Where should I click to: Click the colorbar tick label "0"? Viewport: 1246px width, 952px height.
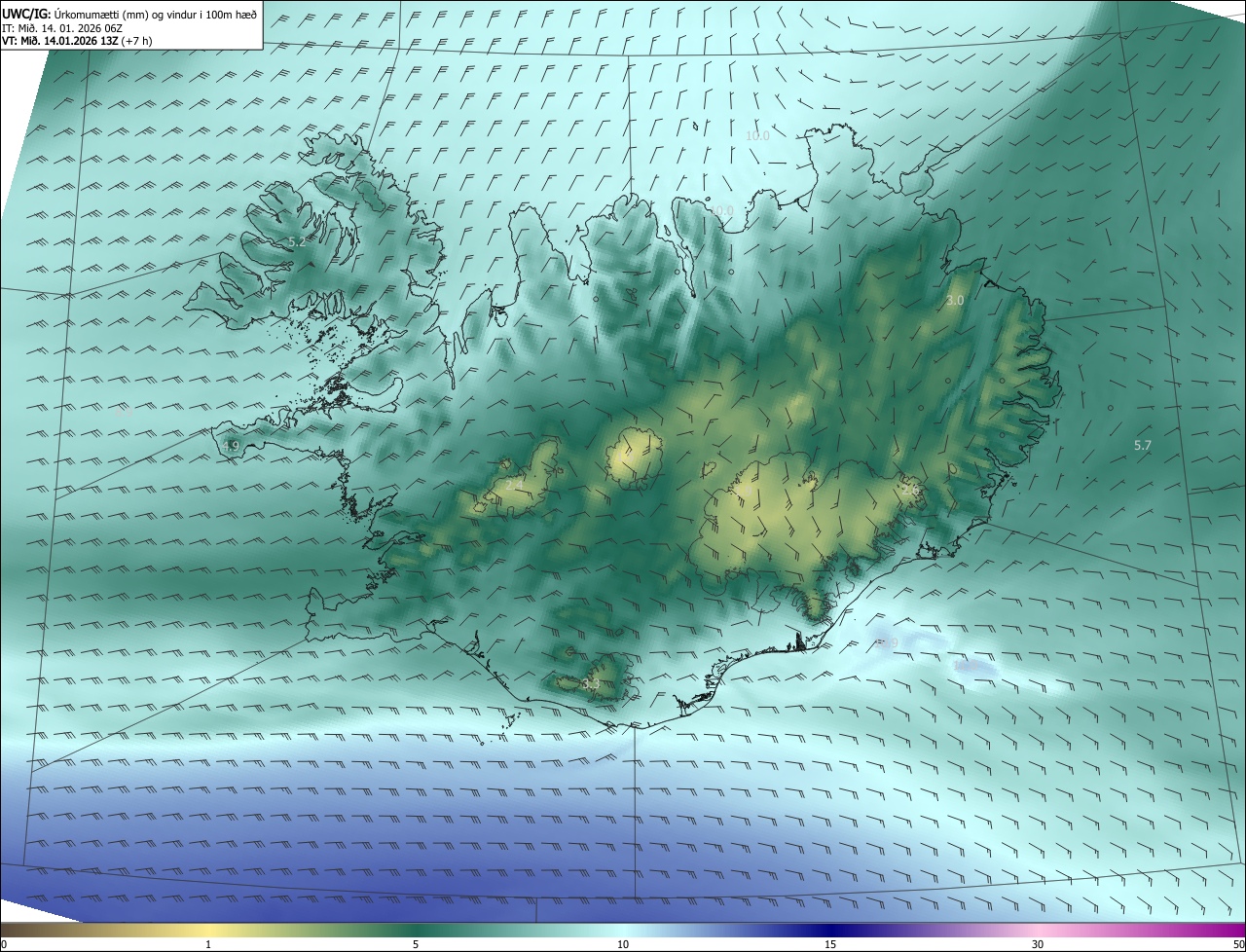[x=4, y=944]
